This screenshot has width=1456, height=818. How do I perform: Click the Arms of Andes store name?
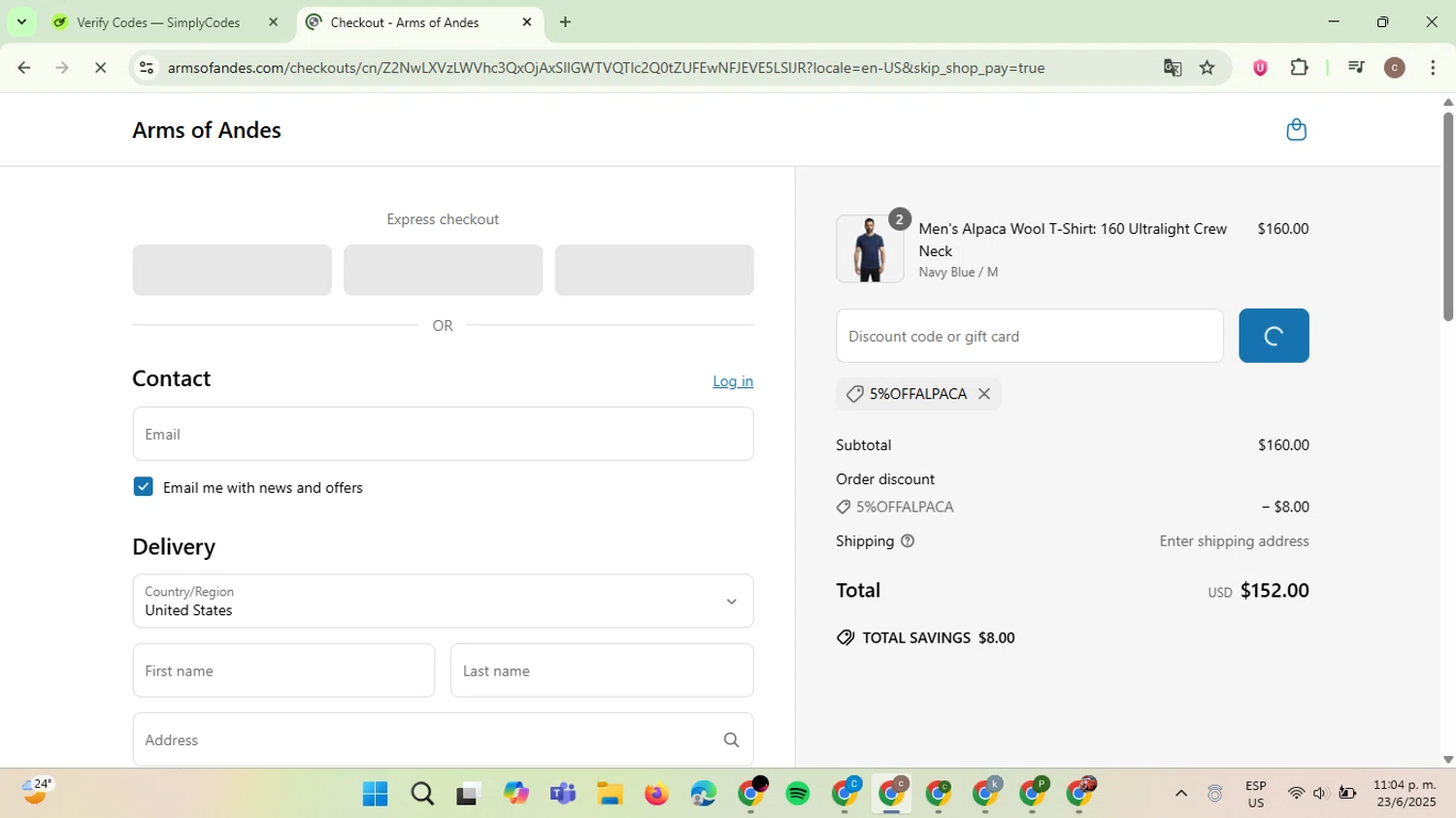207,130
